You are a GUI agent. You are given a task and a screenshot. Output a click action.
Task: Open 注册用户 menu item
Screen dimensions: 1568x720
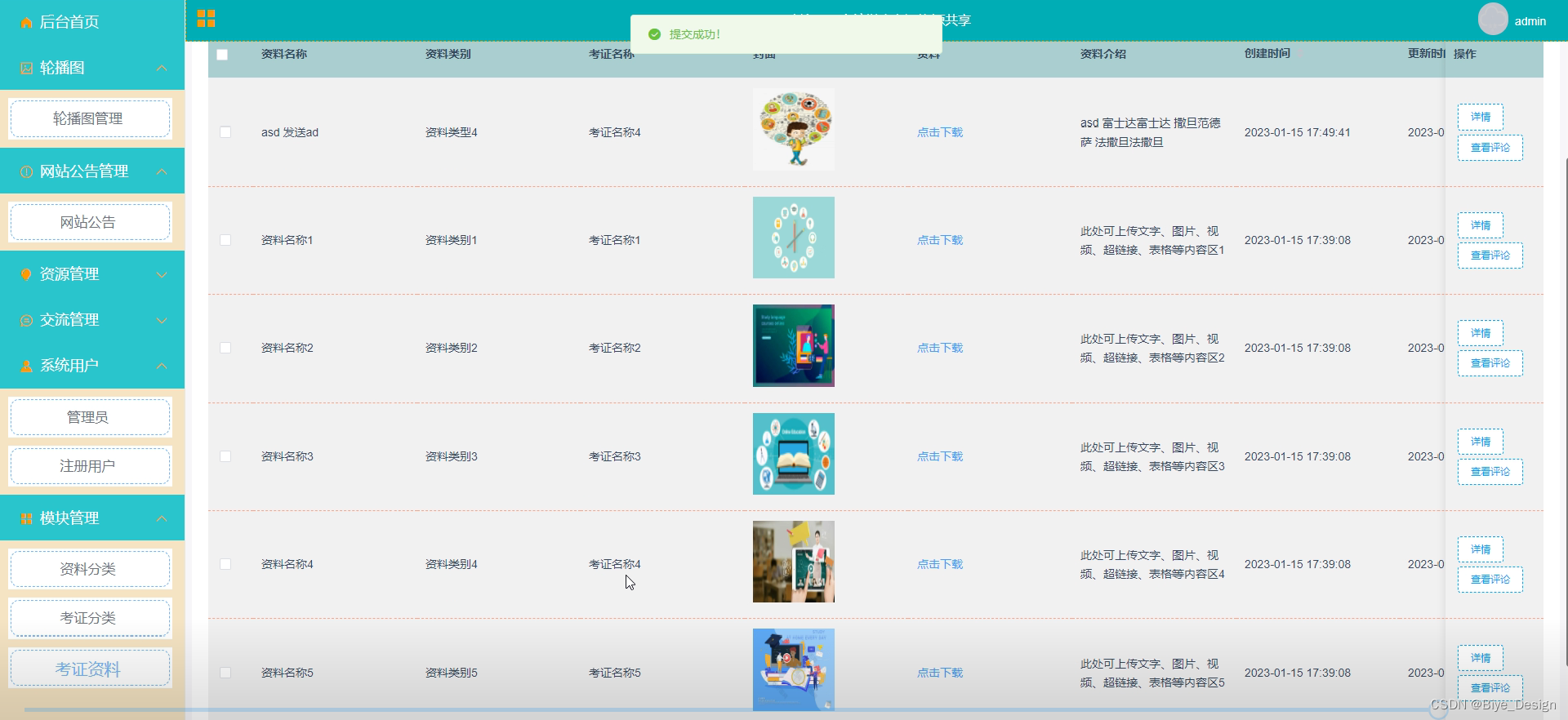(x=90, y=466)
